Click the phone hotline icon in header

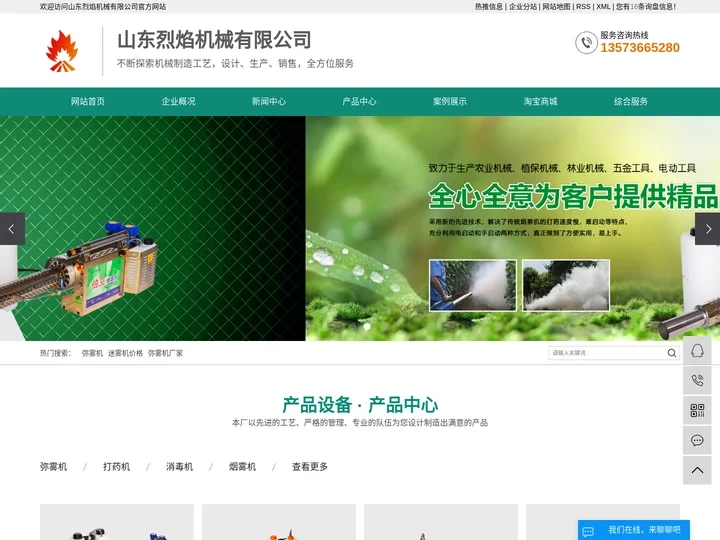pos(586,43)
